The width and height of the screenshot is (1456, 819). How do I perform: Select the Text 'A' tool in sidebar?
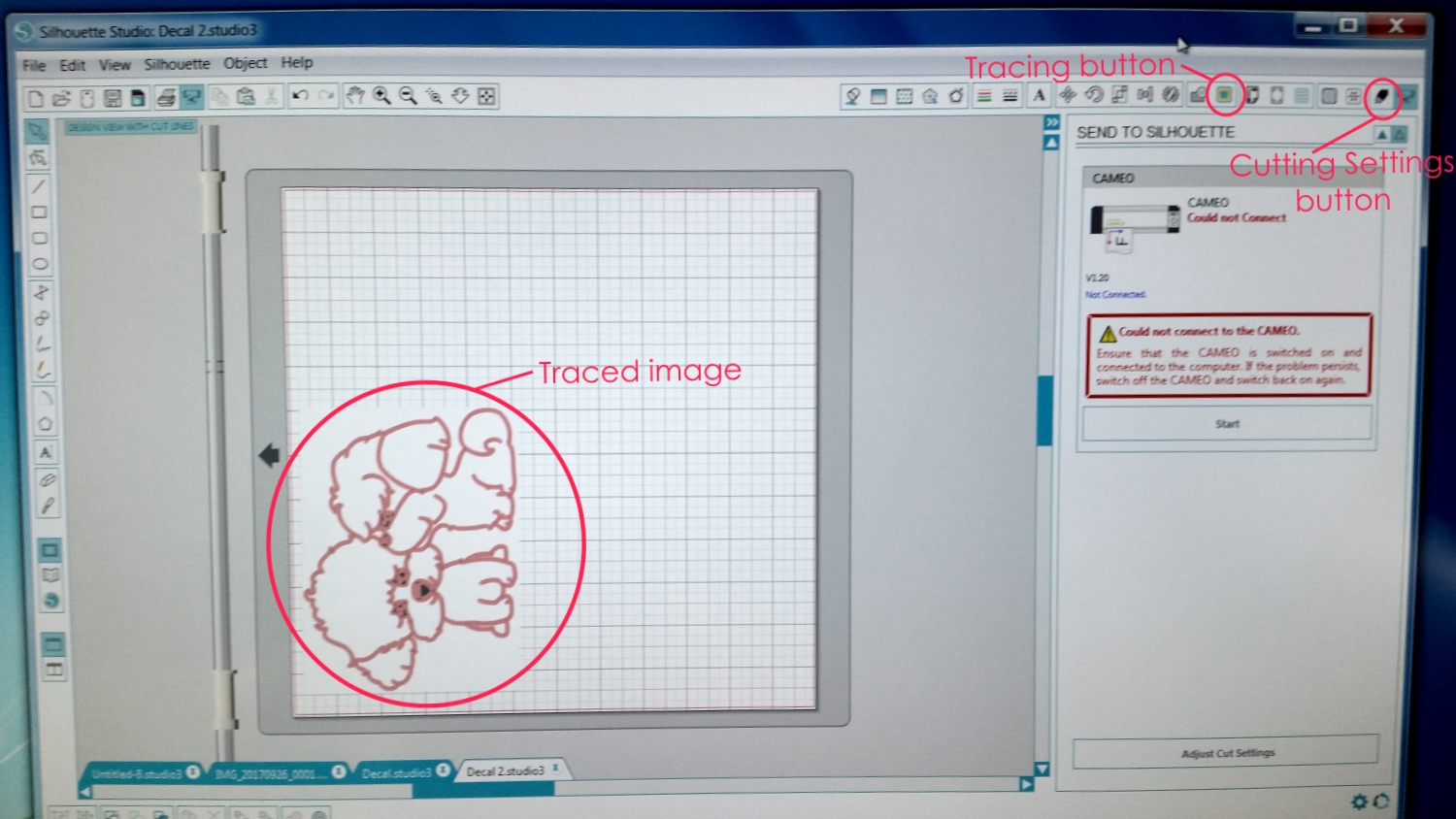tap(45, 452)
